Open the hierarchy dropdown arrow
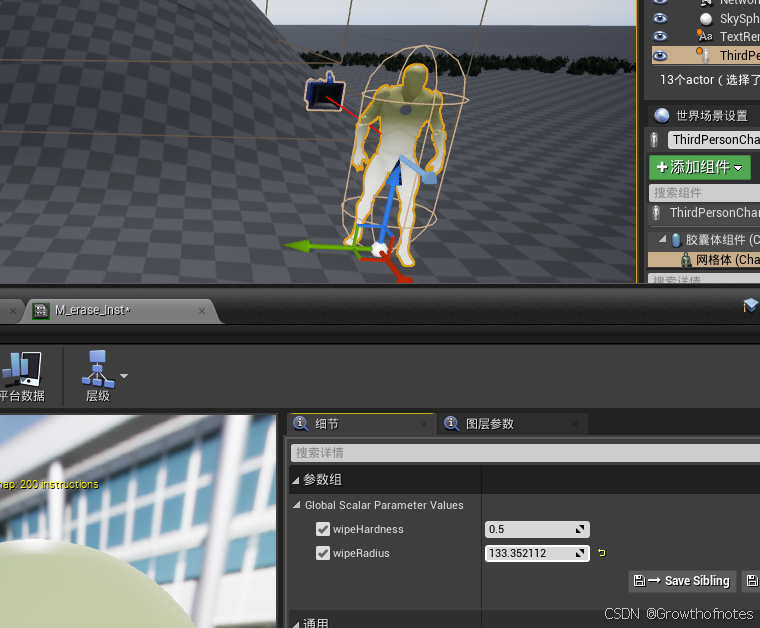 (124, 376)
